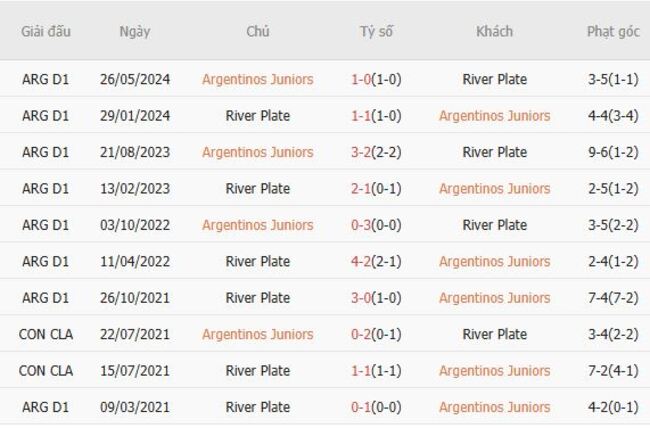
Task: Click the 1-0 score on 26/05/2024
Action: [x=363, y=80]
